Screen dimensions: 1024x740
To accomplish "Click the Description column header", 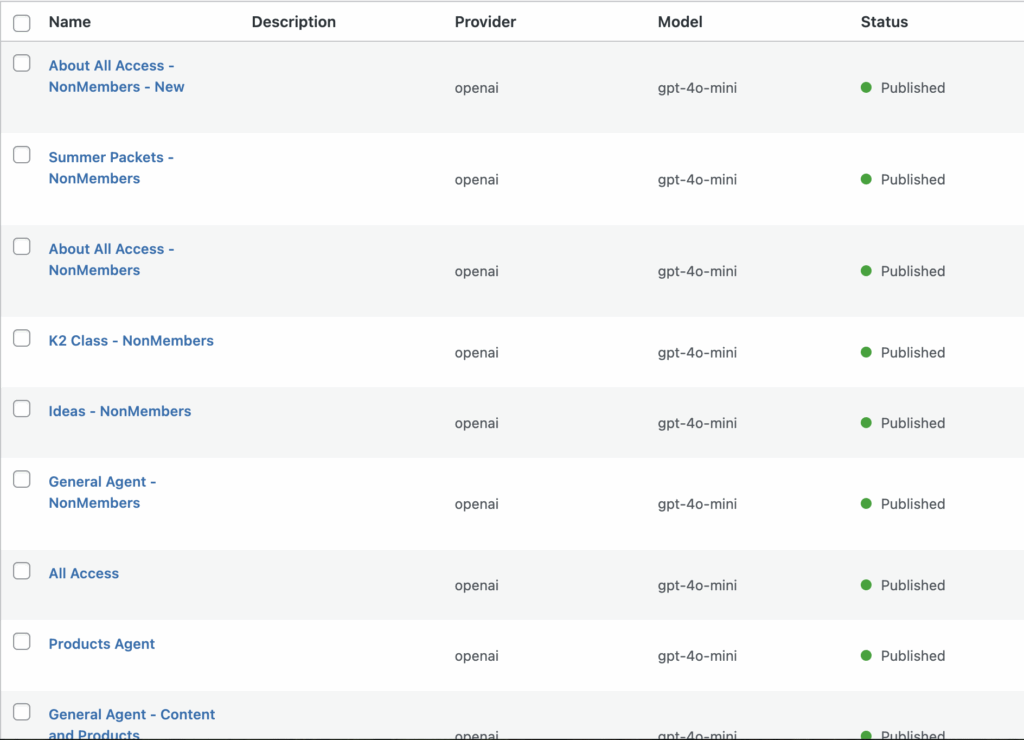I will [294, 22].
